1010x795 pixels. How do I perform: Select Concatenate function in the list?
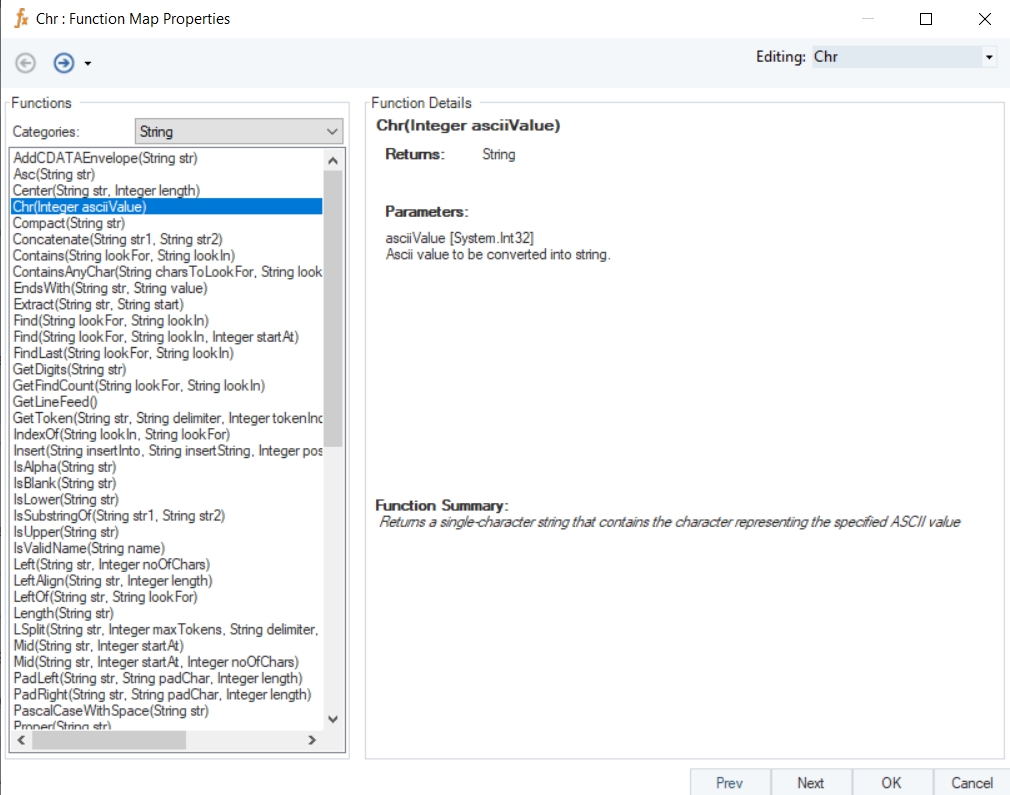(117, 239)
